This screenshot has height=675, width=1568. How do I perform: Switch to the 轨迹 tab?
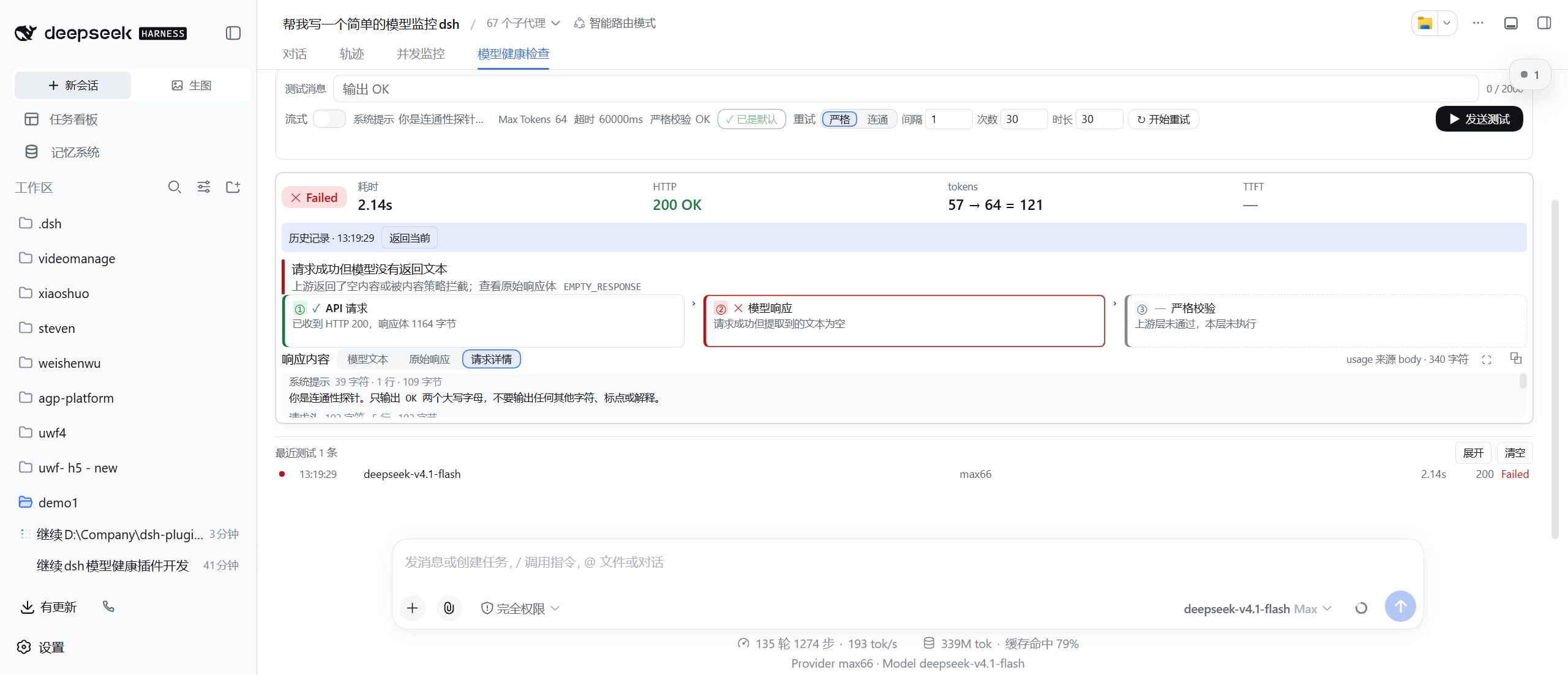(x=352, y=54)
